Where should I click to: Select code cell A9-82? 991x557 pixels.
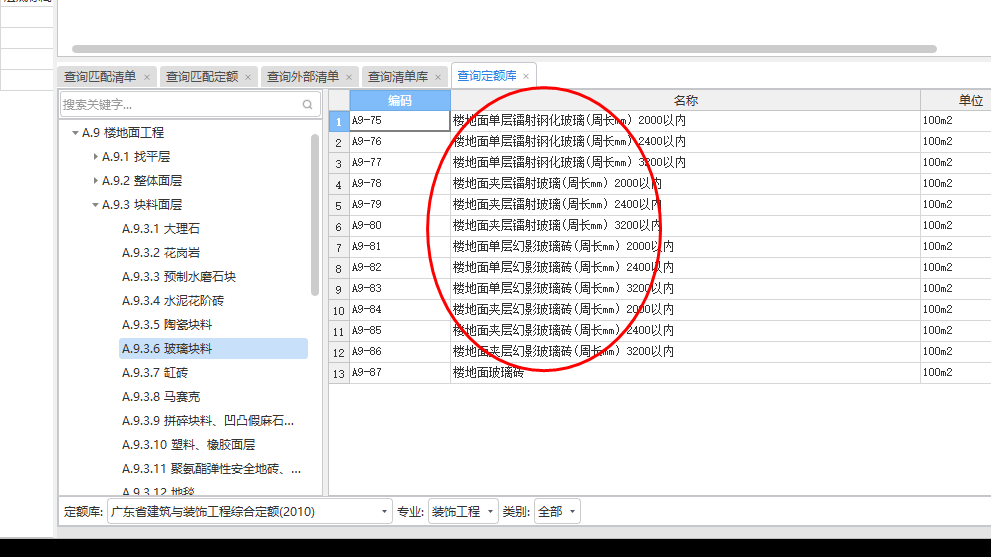[400, 267]
